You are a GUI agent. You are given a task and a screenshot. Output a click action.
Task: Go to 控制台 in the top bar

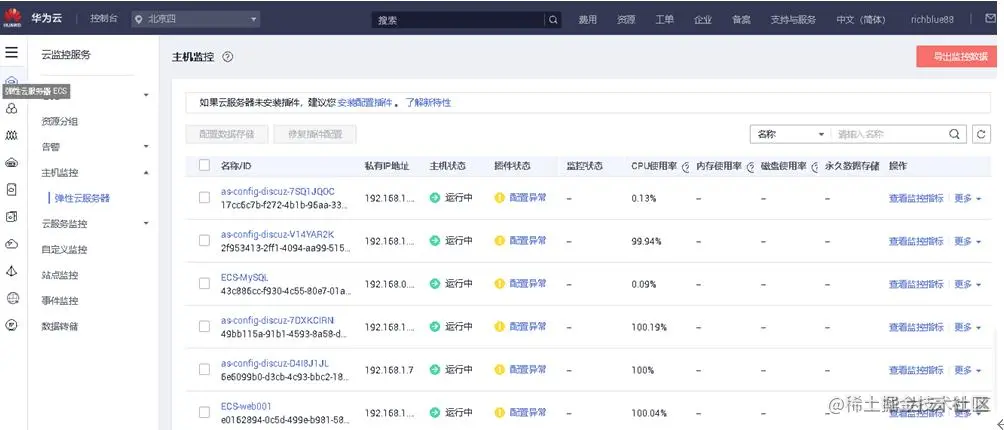pos(103,19)
